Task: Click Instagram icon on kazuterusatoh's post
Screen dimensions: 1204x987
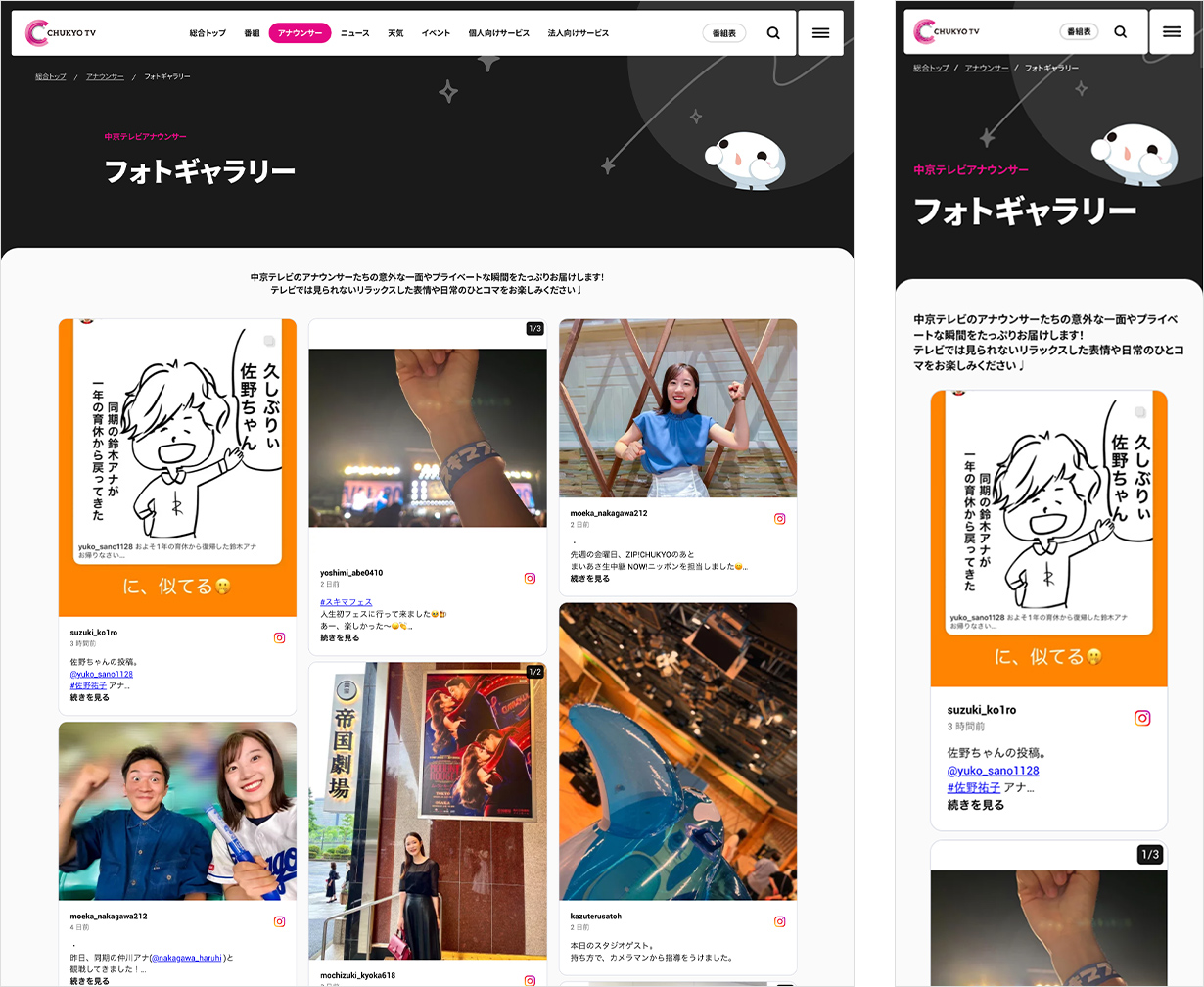Action: tap(780, 921)
